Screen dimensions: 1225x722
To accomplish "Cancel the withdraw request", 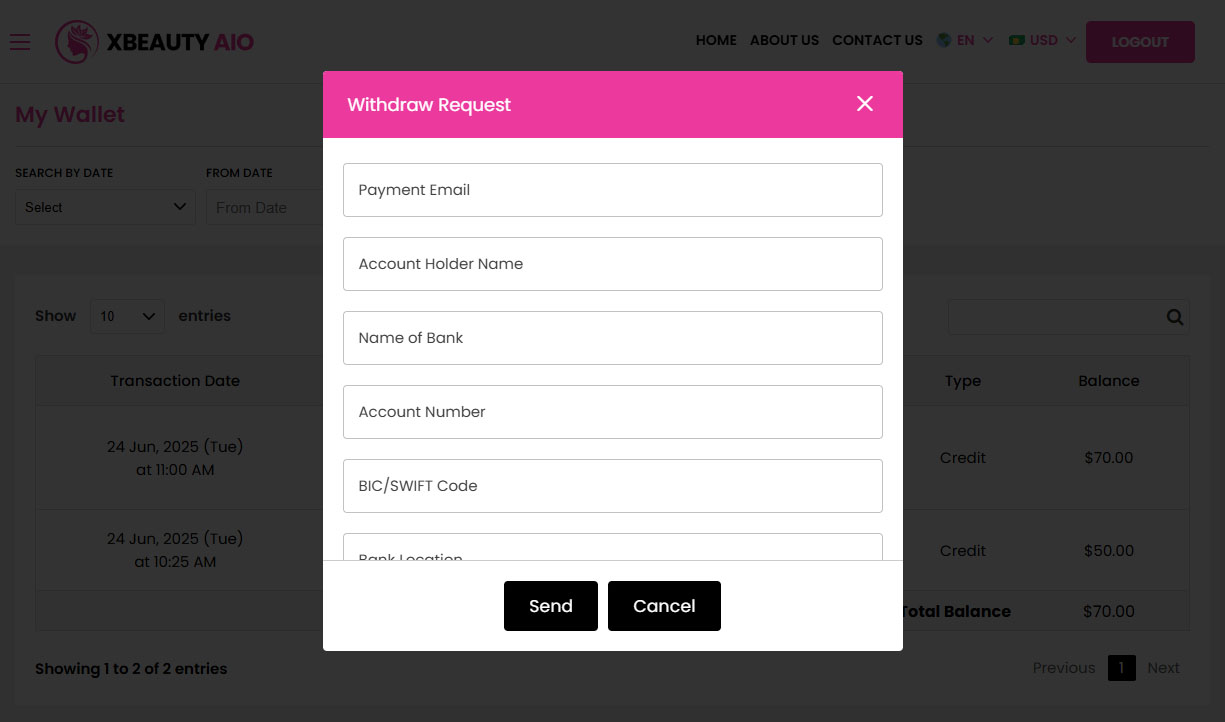I will (x=664, y=605).
